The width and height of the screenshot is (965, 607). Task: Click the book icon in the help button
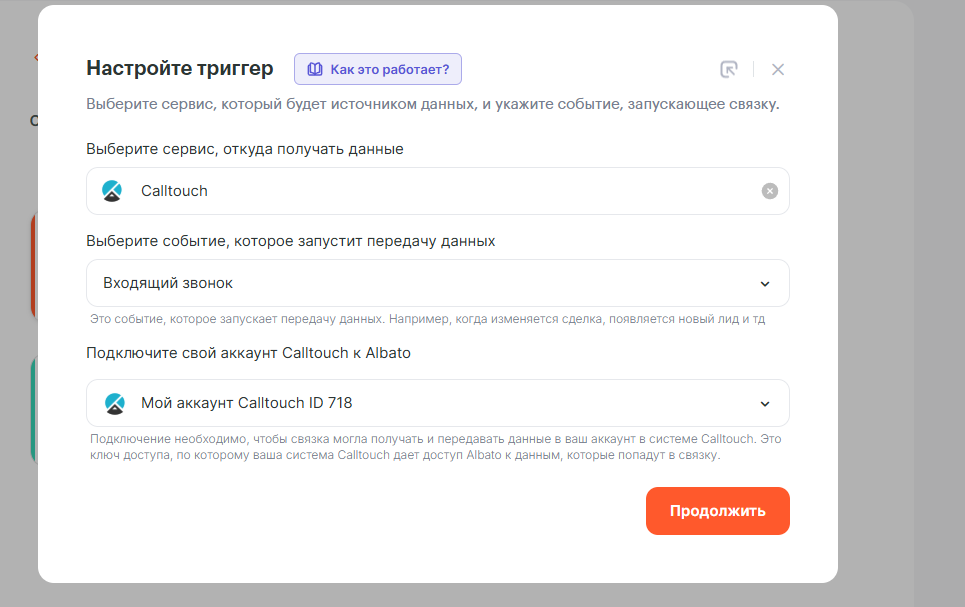click(x=315, y=69)
